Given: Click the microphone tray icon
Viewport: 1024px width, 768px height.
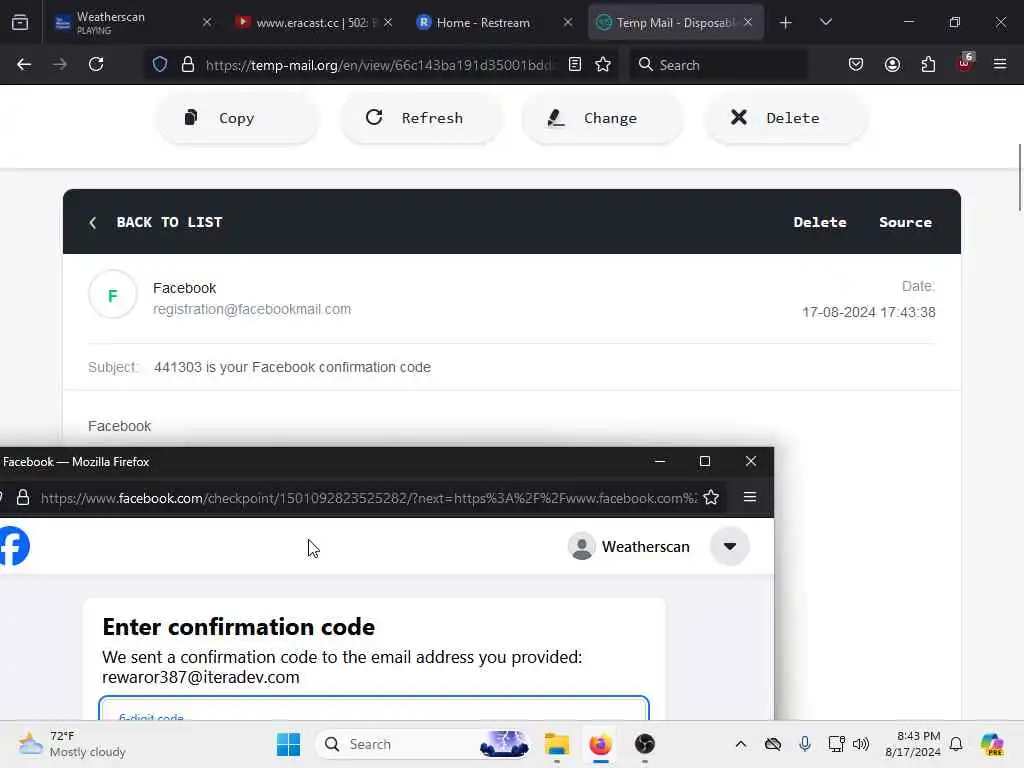Looking at the screenshot, I should pyautogui.click(x=805, y=744).
